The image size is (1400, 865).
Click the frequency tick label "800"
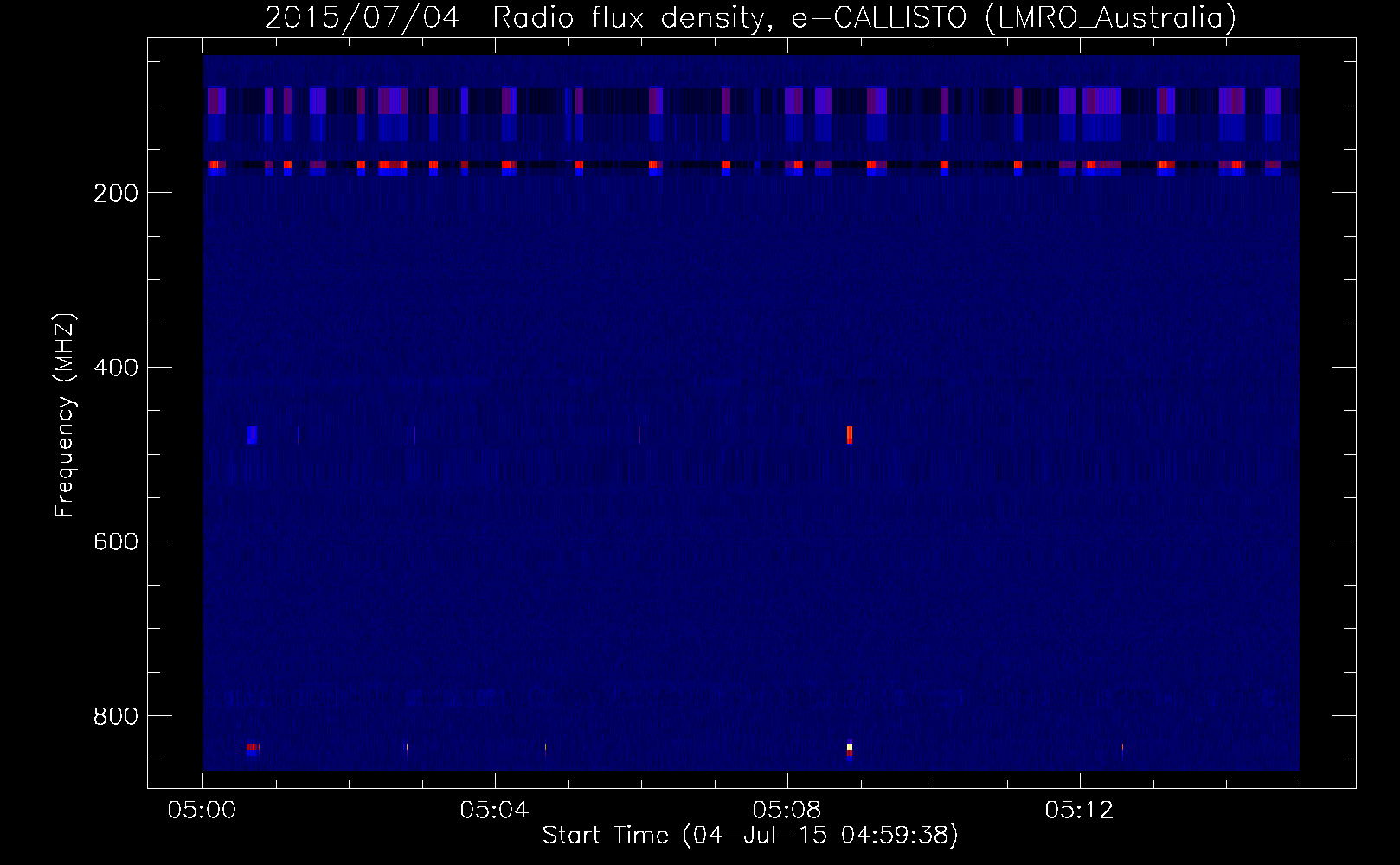tap(116, 716)
